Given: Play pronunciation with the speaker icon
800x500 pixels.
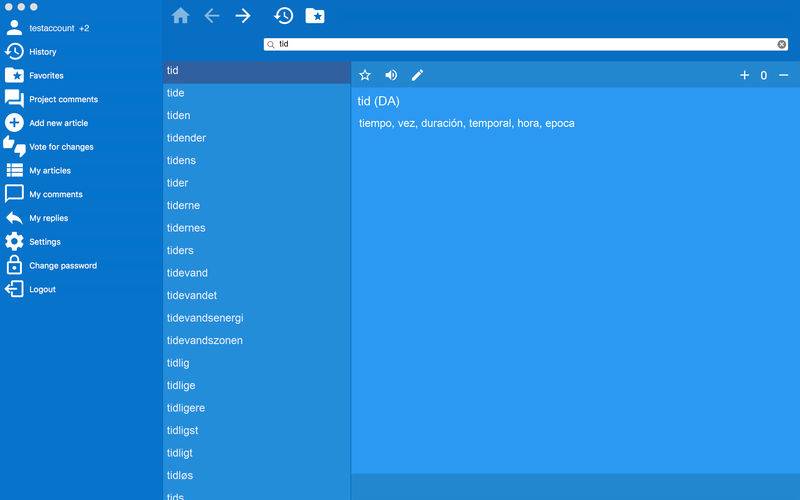Looking at the screenshot, I should 391,75.
